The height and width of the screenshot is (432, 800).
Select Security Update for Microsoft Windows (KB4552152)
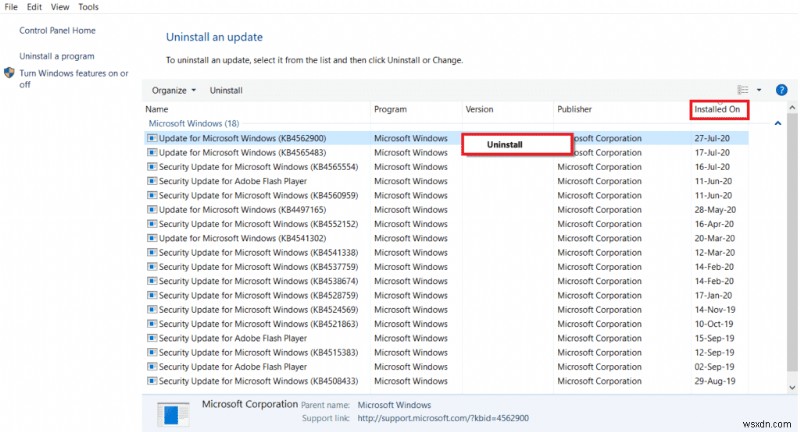pyautogui.click(x=259, y=224)
